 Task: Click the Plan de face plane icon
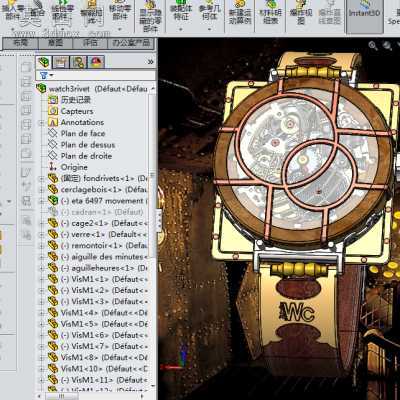(x=53, y=133)
